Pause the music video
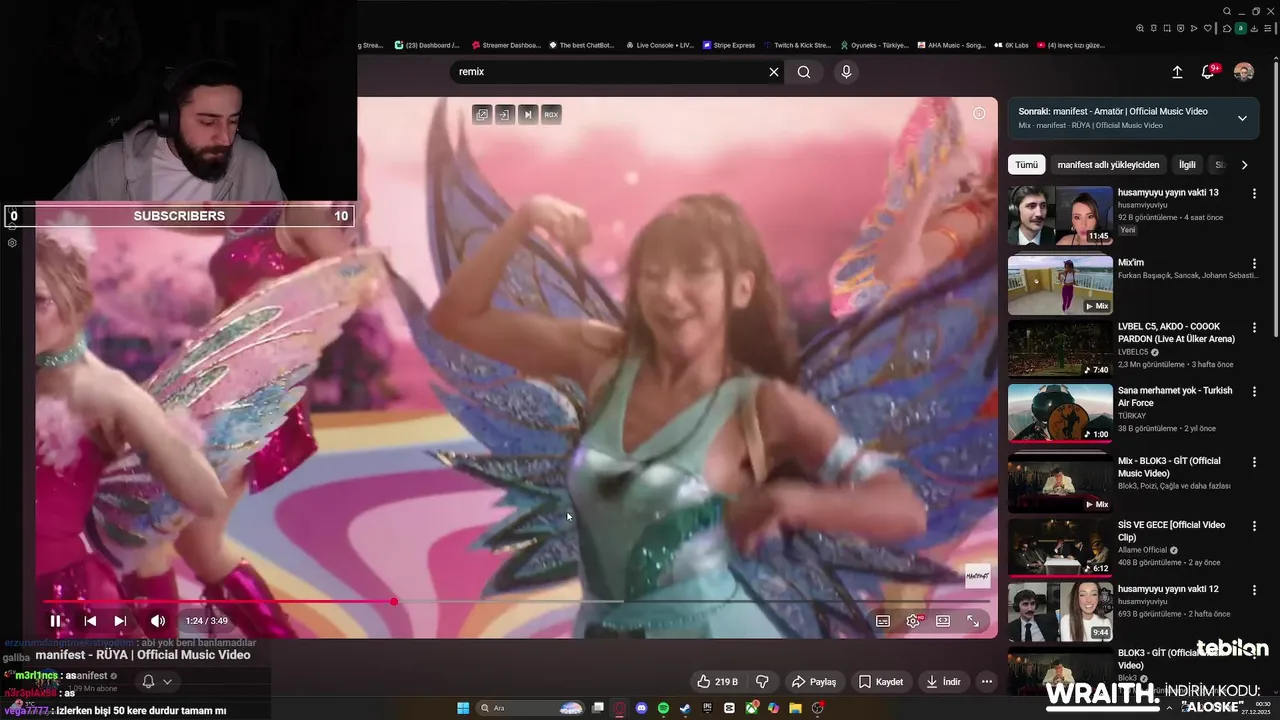 55,621
